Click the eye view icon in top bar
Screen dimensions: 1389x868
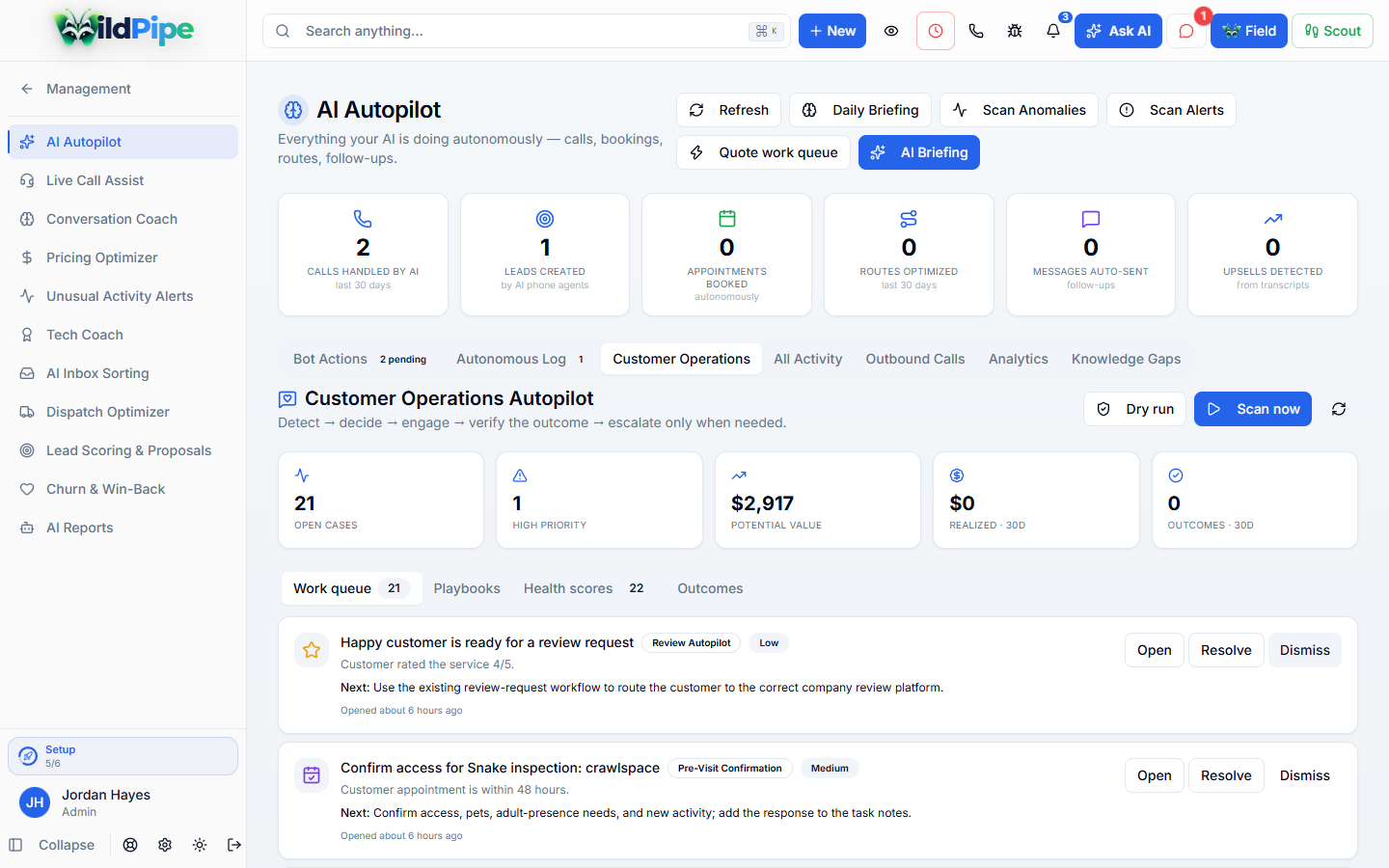[891, 31]
